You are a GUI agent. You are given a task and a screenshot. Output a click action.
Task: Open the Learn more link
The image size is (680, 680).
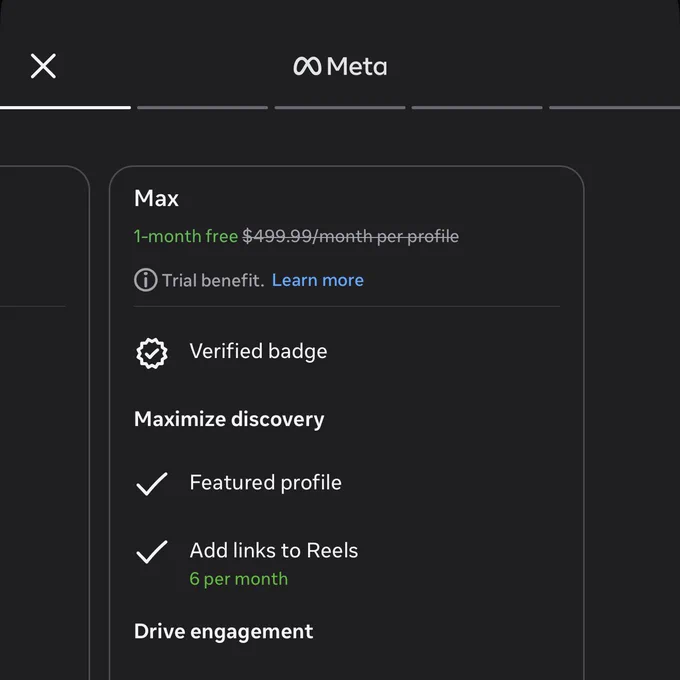tap(317, 280)
